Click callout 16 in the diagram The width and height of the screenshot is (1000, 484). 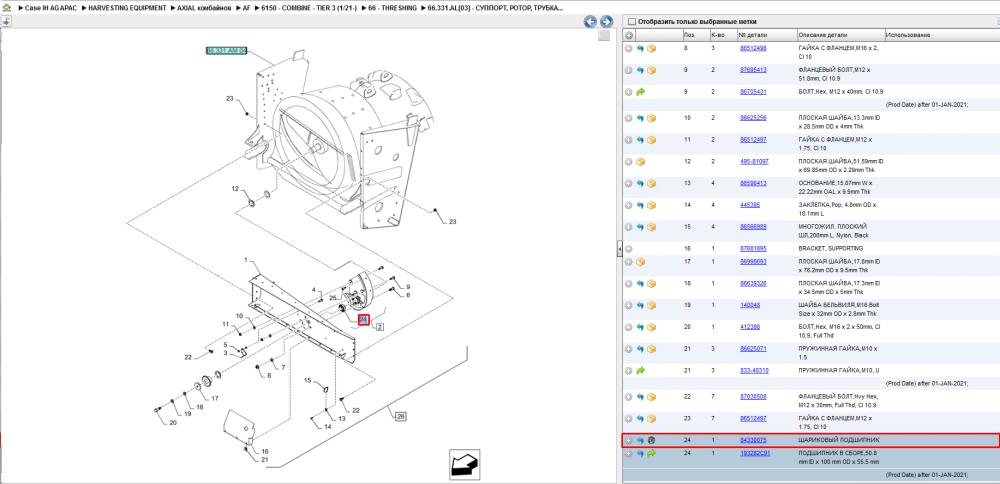(x=265, y=451)
